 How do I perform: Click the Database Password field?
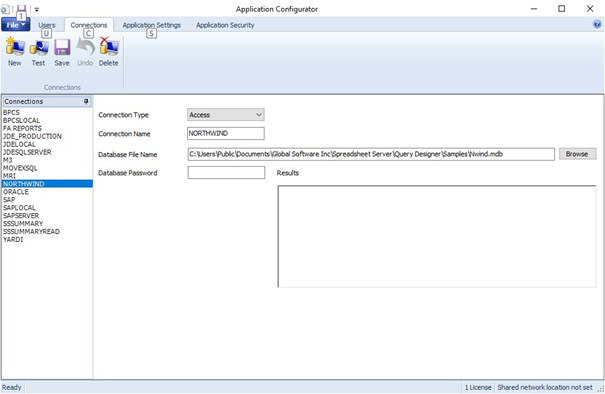226,172
